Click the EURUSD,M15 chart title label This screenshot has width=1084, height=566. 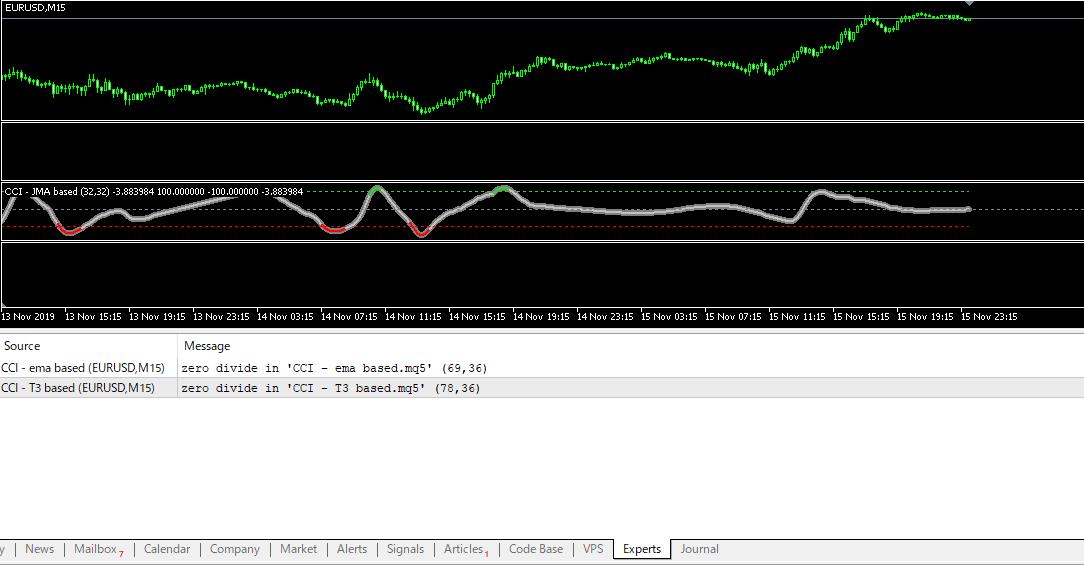[35, 8]
